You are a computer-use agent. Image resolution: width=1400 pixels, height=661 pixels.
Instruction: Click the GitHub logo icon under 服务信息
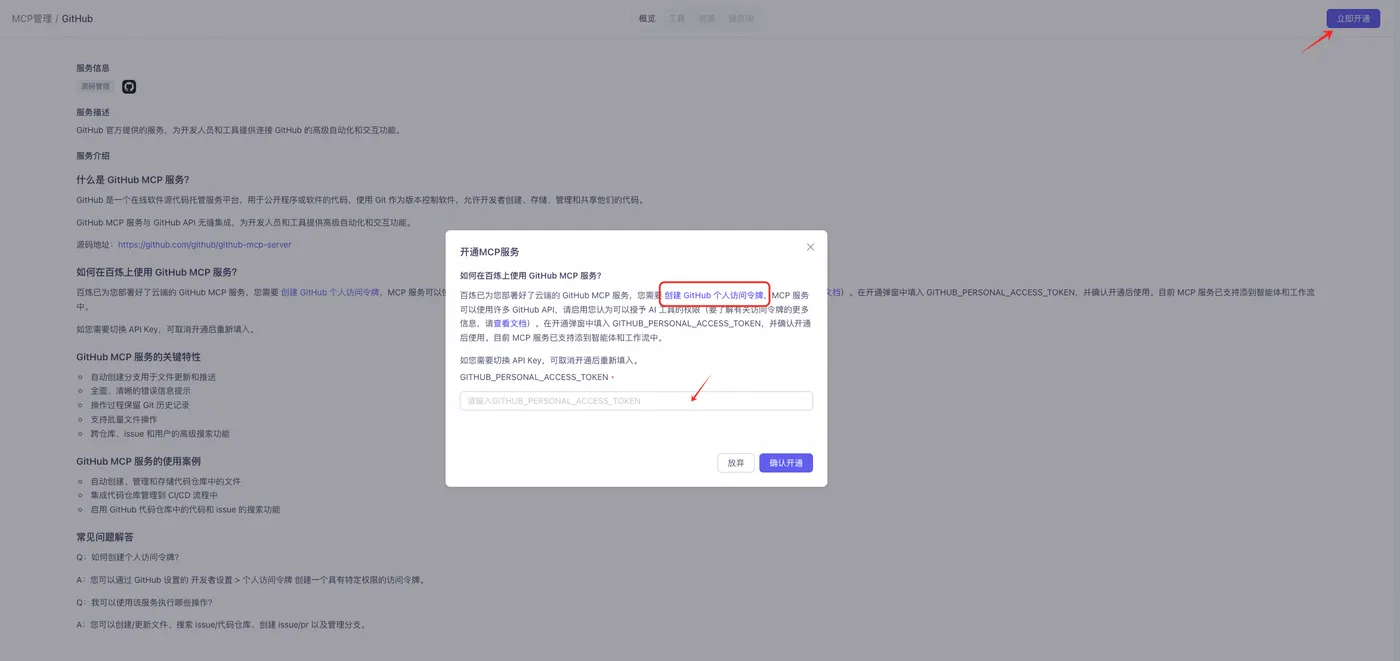pos(129,87)
